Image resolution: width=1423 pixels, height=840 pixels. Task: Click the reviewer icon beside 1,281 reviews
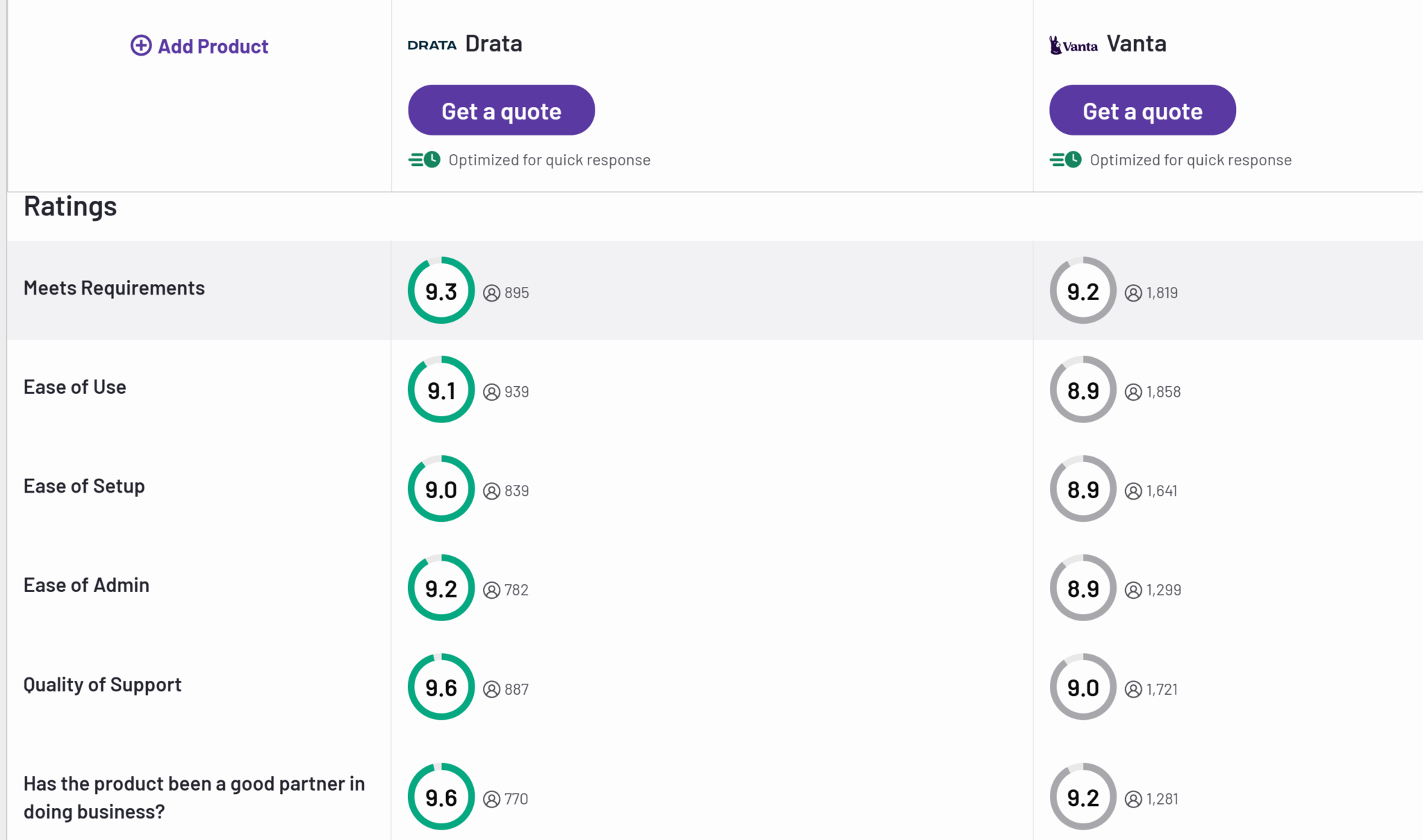[x=1135, y=798]
